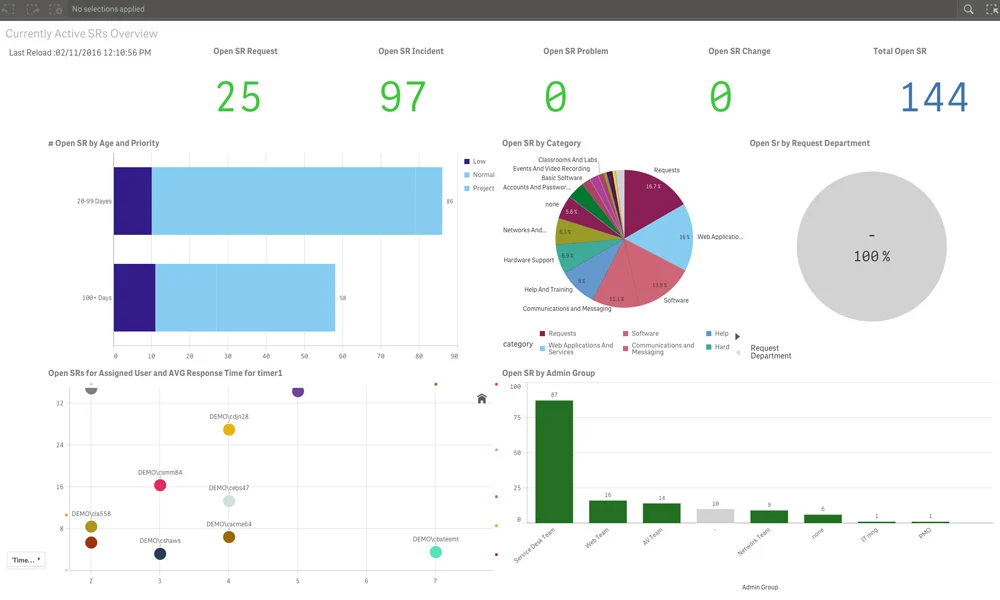This screenshot has width=1000, height=600.
Task: Click the home icon on scatter chart
Action: pyautogui.click(x=482, y=399)
